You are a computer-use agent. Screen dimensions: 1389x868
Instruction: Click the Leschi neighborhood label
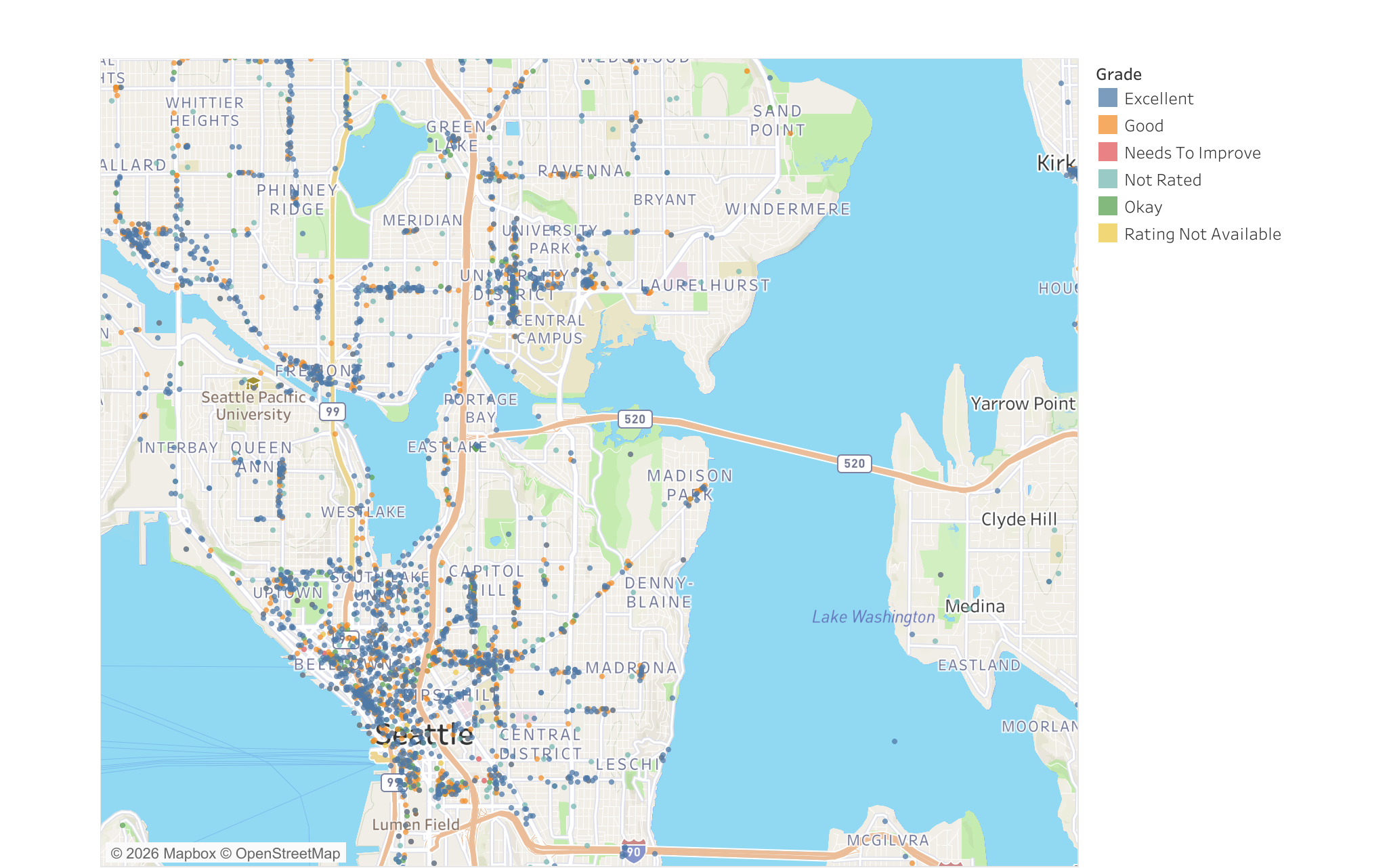coord(627,764)
